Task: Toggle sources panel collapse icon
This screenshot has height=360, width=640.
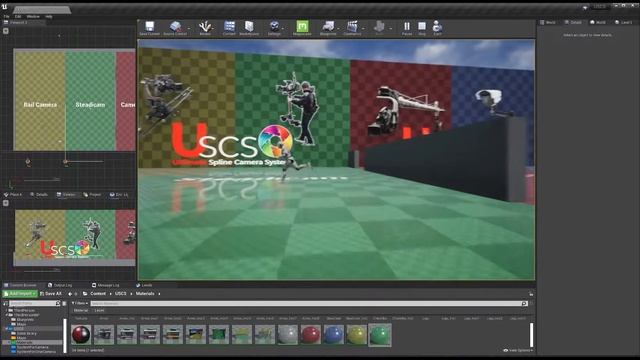Action: click(5, 303)
